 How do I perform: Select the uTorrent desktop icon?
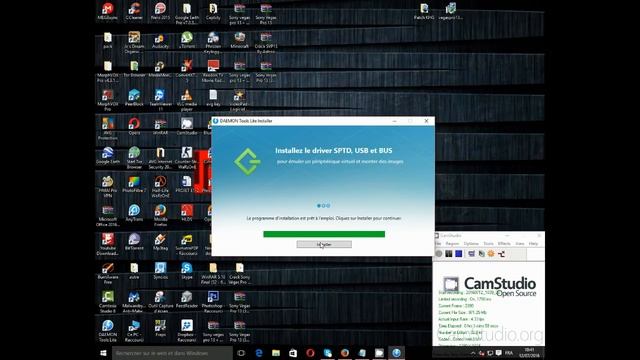point(187,41)
